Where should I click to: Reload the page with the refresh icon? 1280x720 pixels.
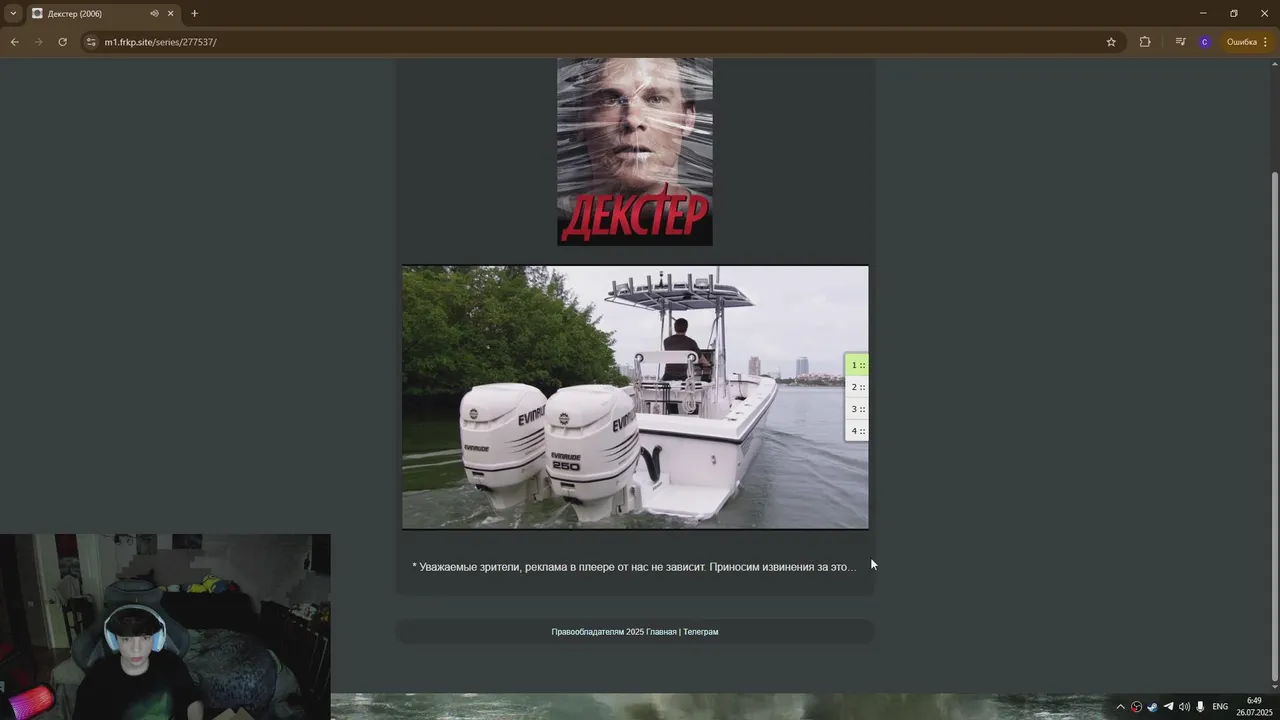(x=62, y=42)
